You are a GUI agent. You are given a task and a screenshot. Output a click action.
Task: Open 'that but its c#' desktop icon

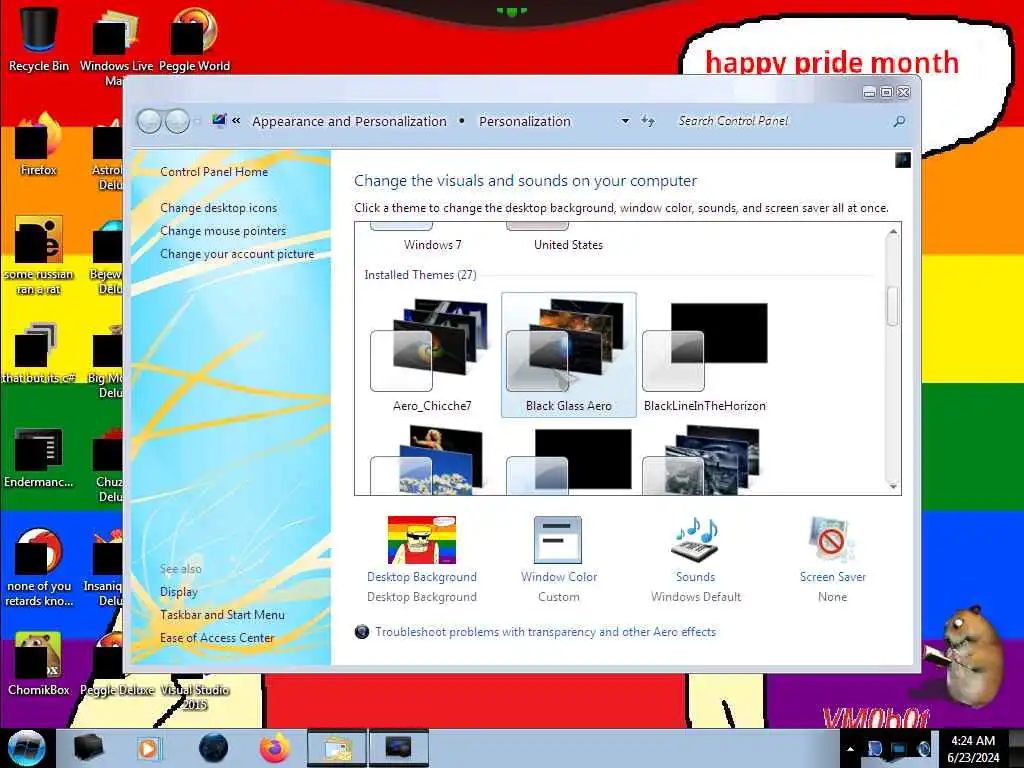39,353
